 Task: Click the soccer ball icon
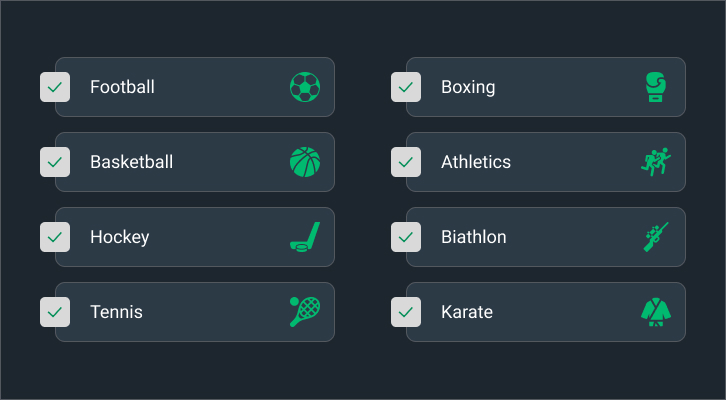[x=305, y=87]
